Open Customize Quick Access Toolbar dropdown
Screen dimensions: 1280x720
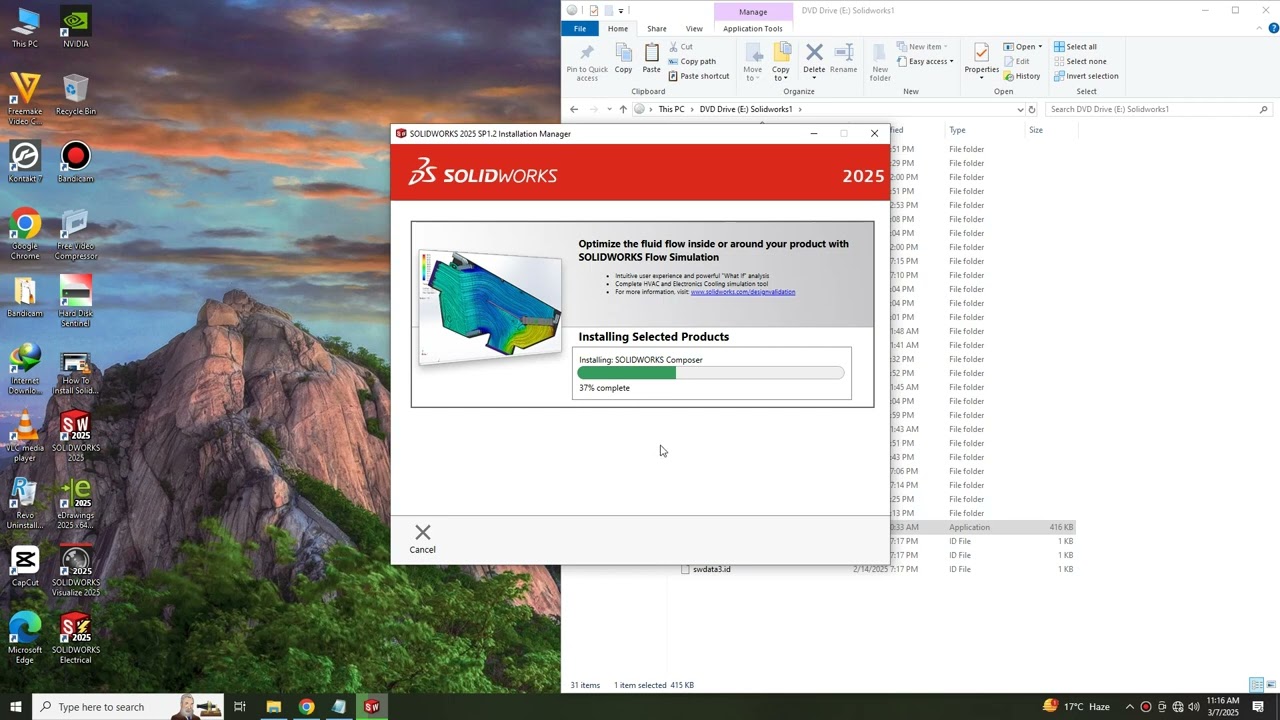click(621, 11)
